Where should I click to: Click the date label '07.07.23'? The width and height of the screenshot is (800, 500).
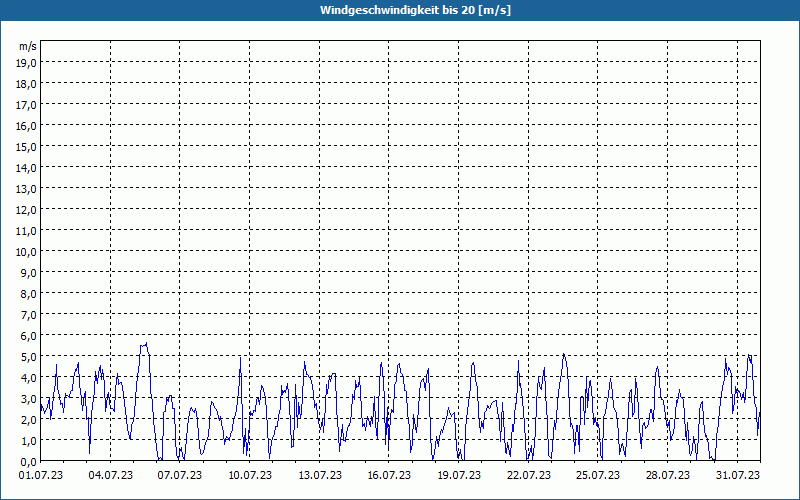[x=180, y=476]
